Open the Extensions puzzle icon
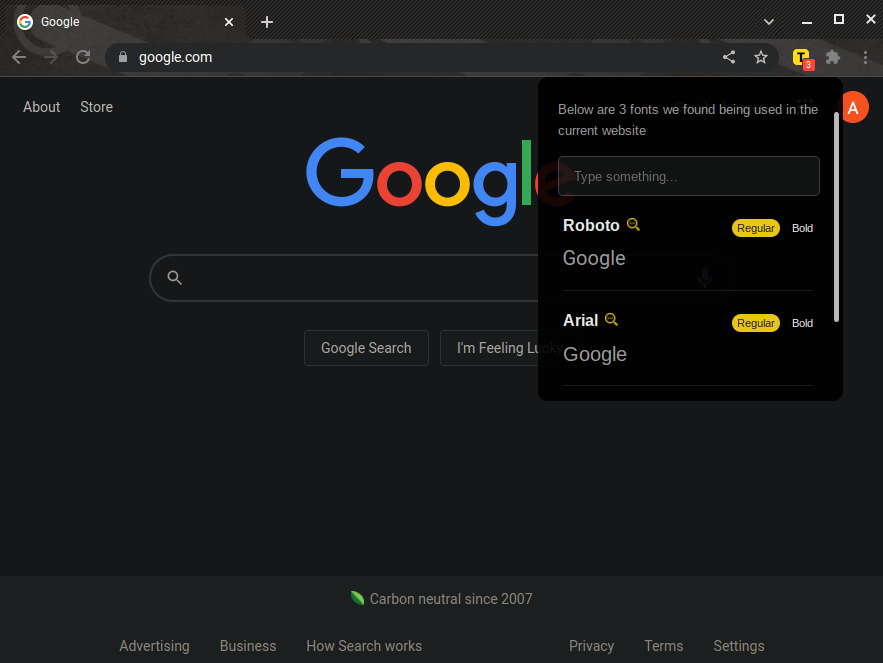The height and width of the screenshot is (663, 883). pyautogui.click(x=833, y=57)
